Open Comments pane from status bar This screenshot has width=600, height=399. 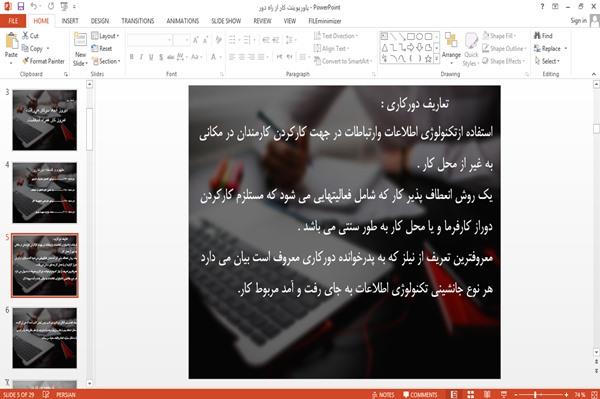[420, 395]
